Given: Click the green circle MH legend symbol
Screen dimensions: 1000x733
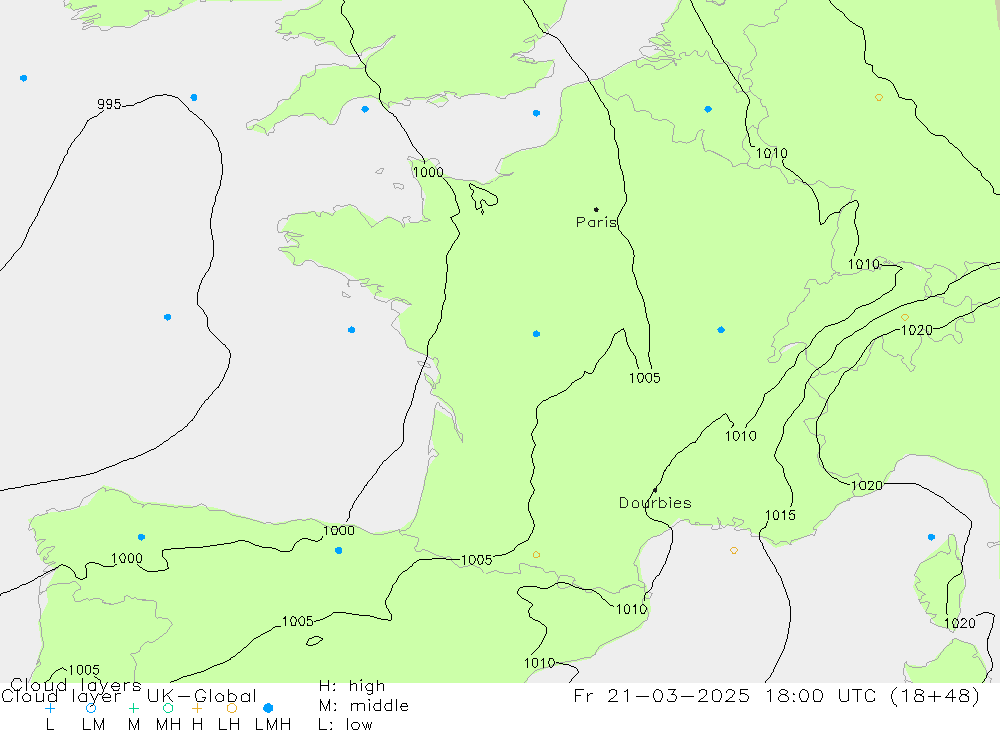Looking at the screenshot, I should coord(168,708).
